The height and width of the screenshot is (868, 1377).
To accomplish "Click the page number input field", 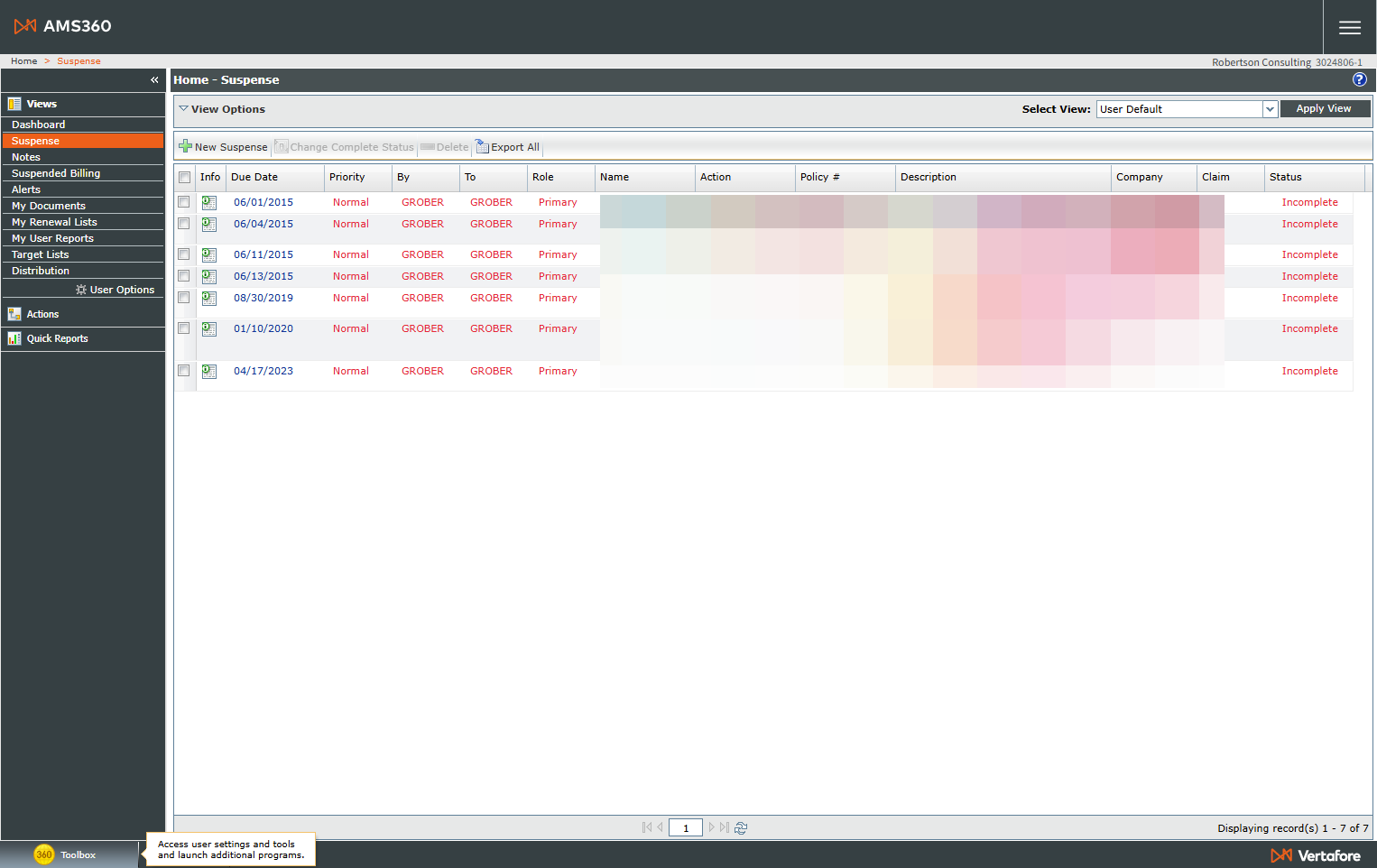I will click(686, 828).
